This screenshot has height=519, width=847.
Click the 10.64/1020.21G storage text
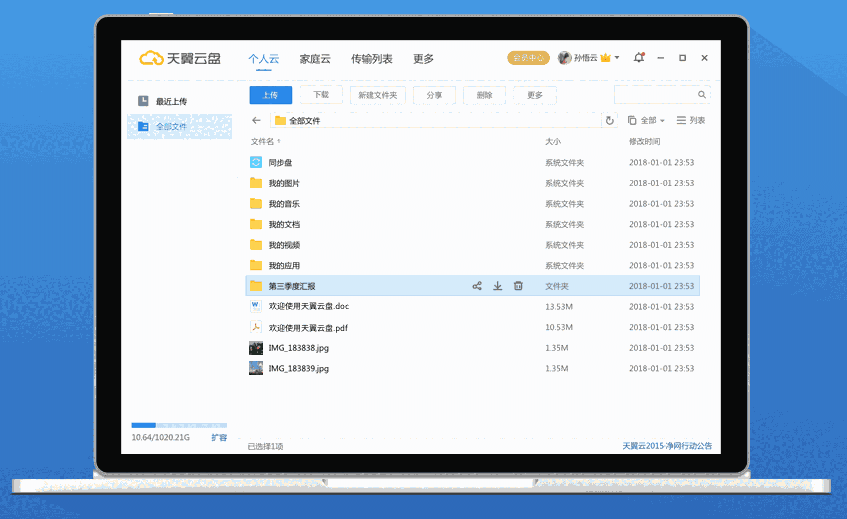click(x=160, y=437)
